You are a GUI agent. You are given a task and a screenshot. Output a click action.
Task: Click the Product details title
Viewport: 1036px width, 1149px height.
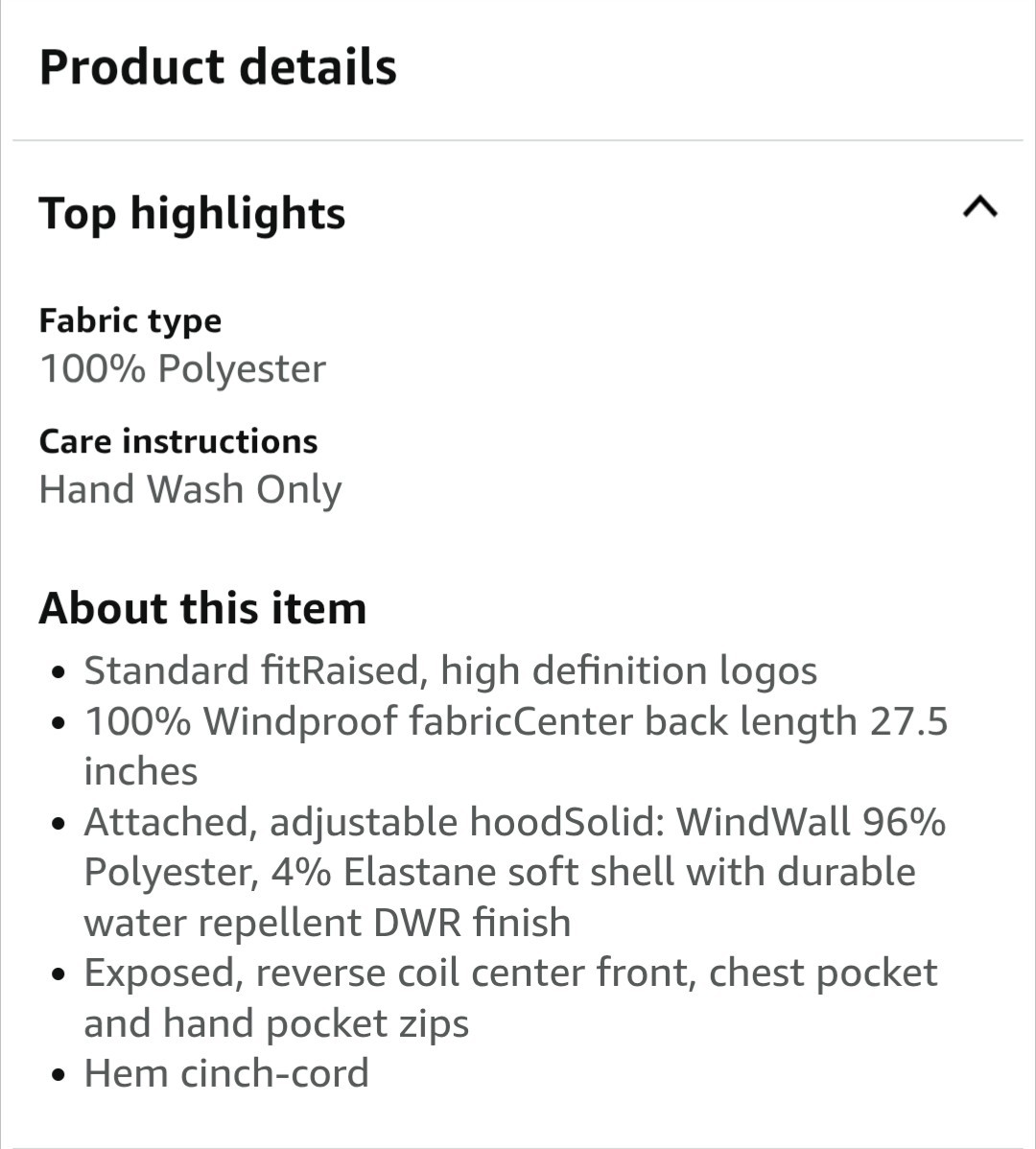tap(218, 67)
